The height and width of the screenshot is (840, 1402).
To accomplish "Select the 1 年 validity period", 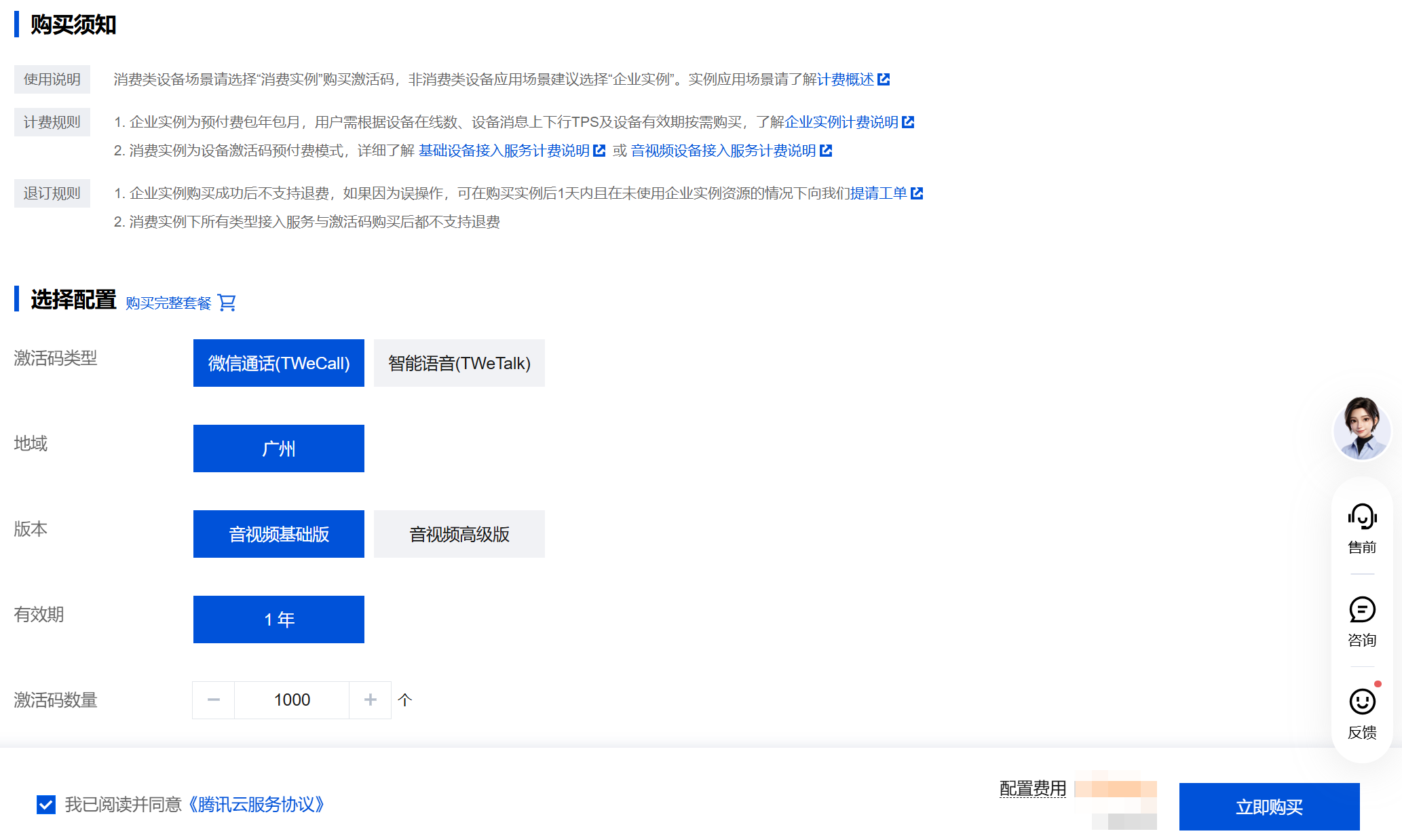I will 279,619.
